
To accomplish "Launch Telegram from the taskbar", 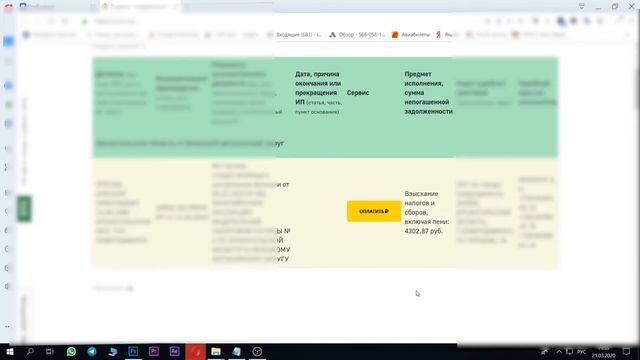I will click(92, 351).
